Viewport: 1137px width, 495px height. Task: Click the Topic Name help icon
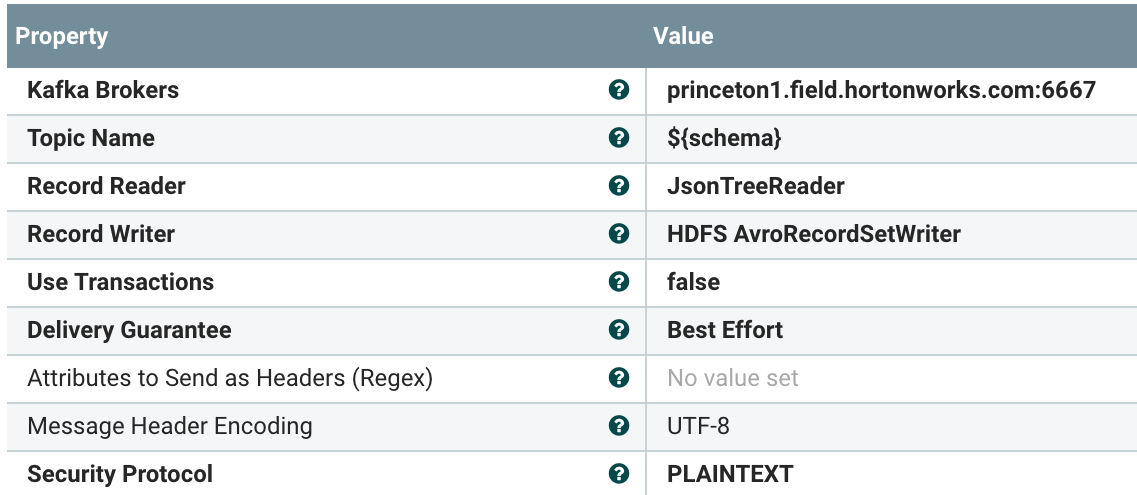coord(619,138)
